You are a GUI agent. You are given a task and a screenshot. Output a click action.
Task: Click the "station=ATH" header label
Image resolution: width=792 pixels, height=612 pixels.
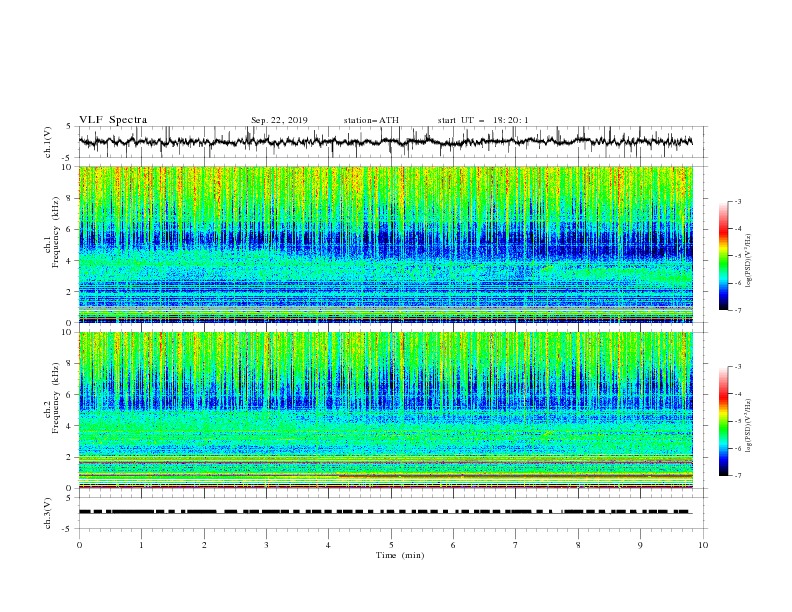click(x=371, y=120)
